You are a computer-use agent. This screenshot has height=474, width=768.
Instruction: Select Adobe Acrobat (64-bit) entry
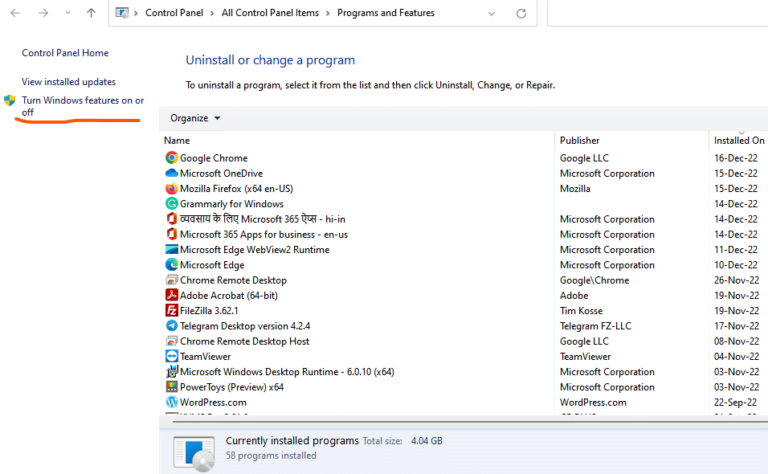coord(229,295)
